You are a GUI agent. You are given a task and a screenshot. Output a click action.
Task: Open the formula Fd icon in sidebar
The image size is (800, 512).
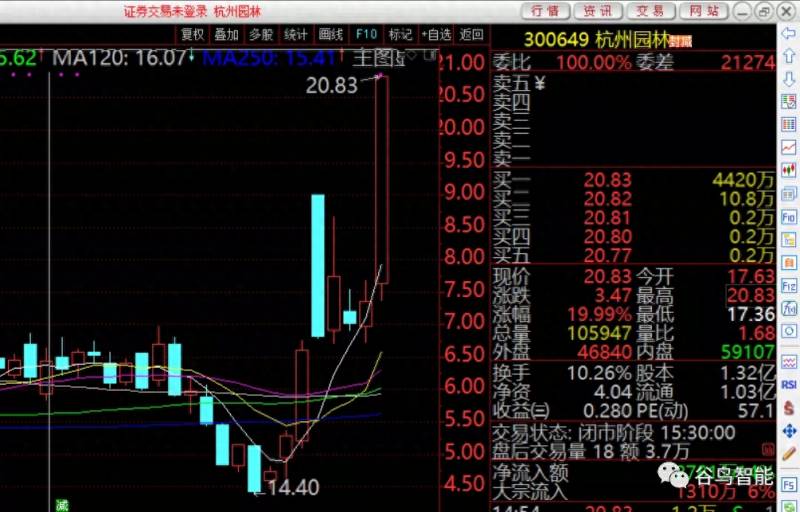pyautogui.click(x=789, y=308)
